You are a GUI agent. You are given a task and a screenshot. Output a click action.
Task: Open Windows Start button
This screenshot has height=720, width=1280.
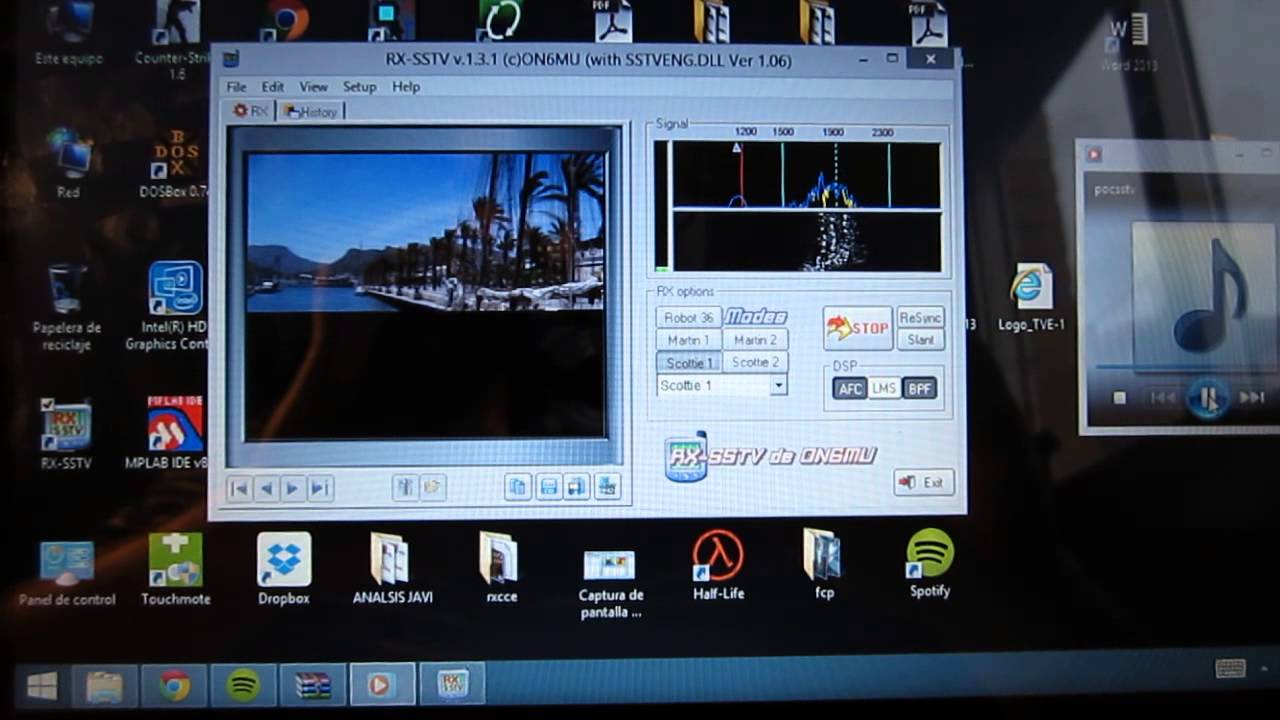point(42,686)
